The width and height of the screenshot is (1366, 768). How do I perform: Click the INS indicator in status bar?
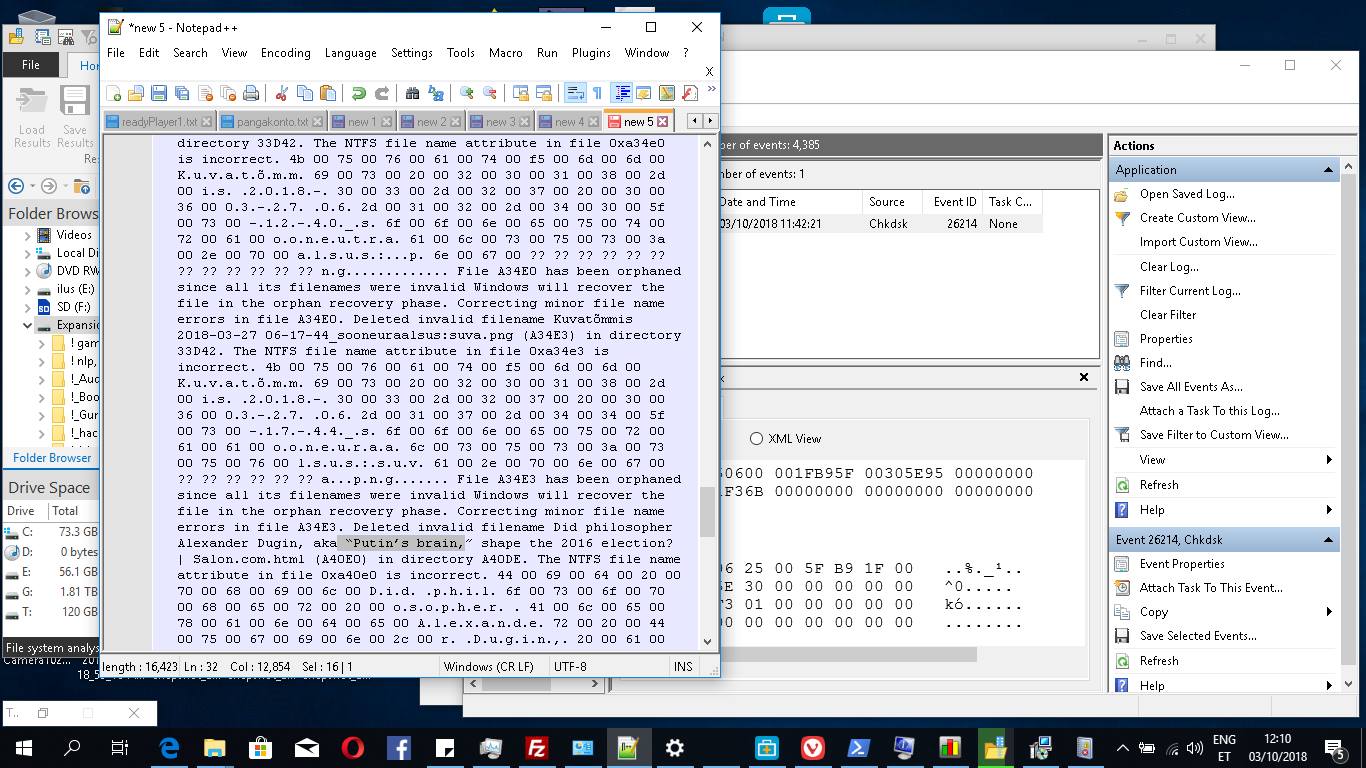683,667
